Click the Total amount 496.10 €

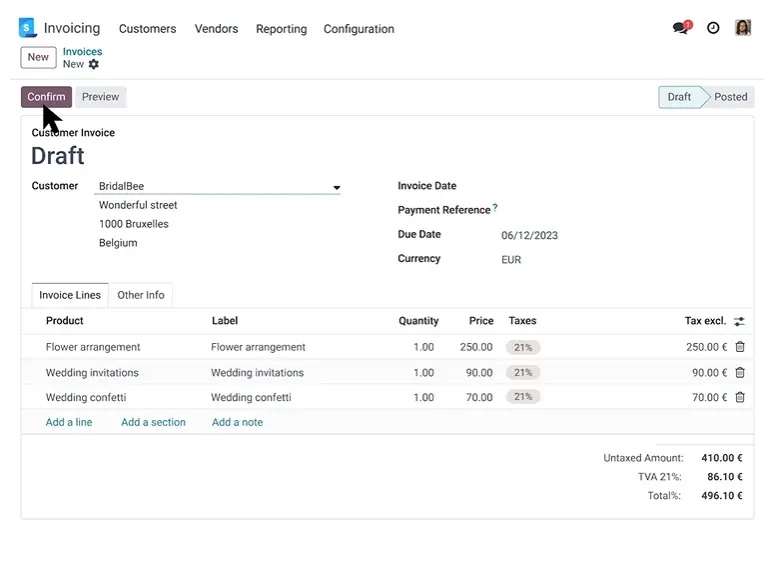[x=722, y=495]
